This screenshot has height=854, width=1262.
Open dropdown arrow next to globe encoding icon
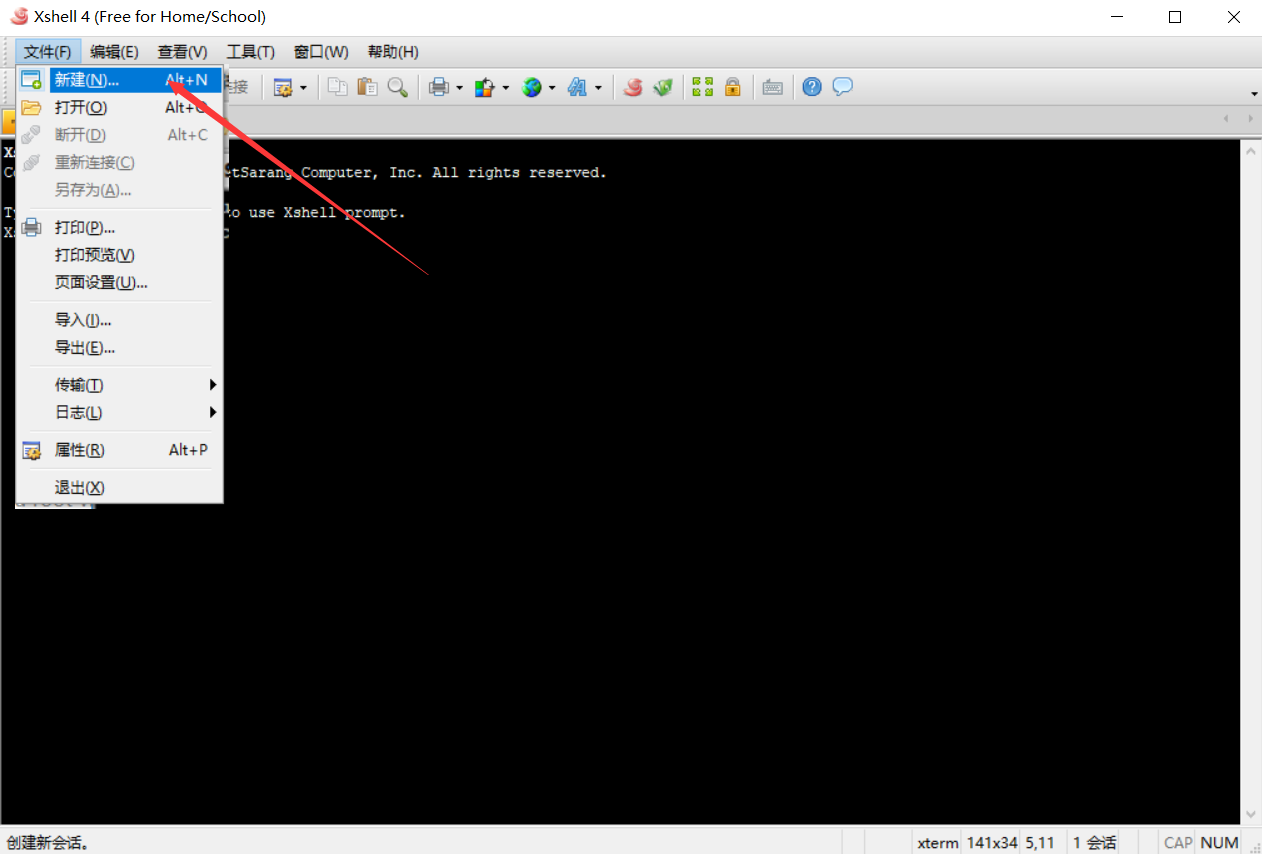coord(552,88)
